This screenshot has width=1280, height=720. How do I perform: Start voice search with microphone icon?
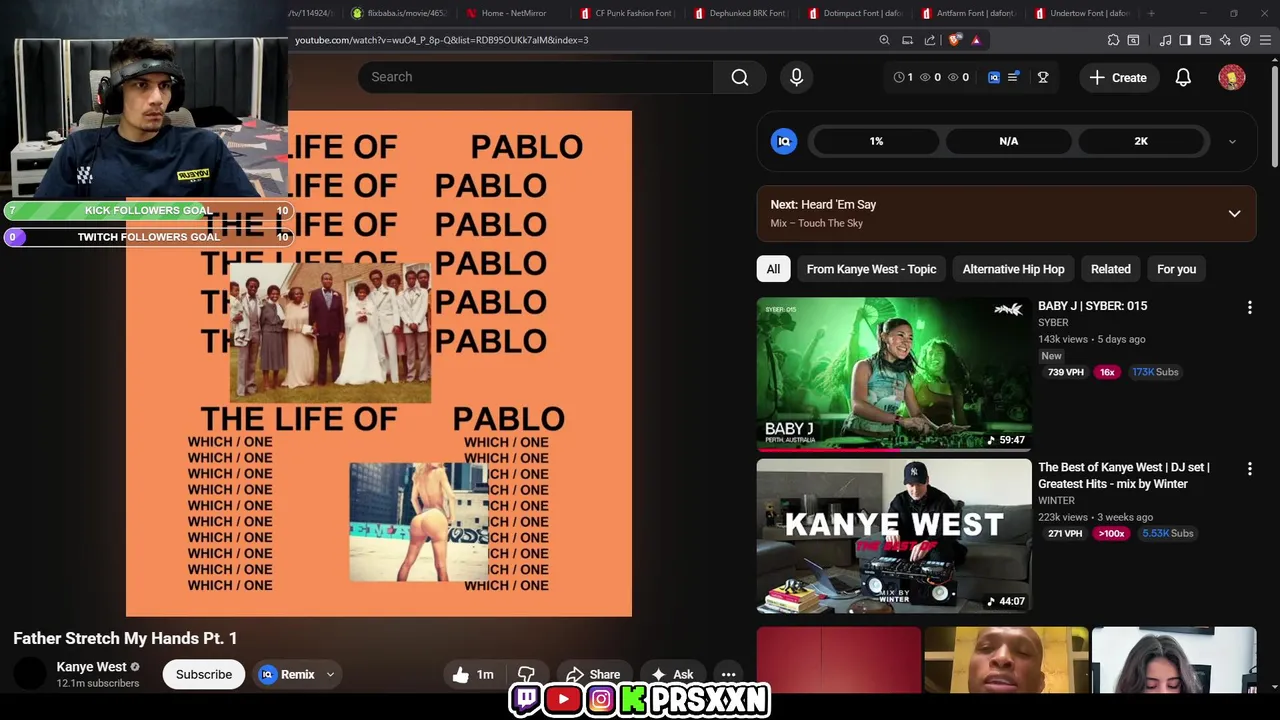[796, 77]
